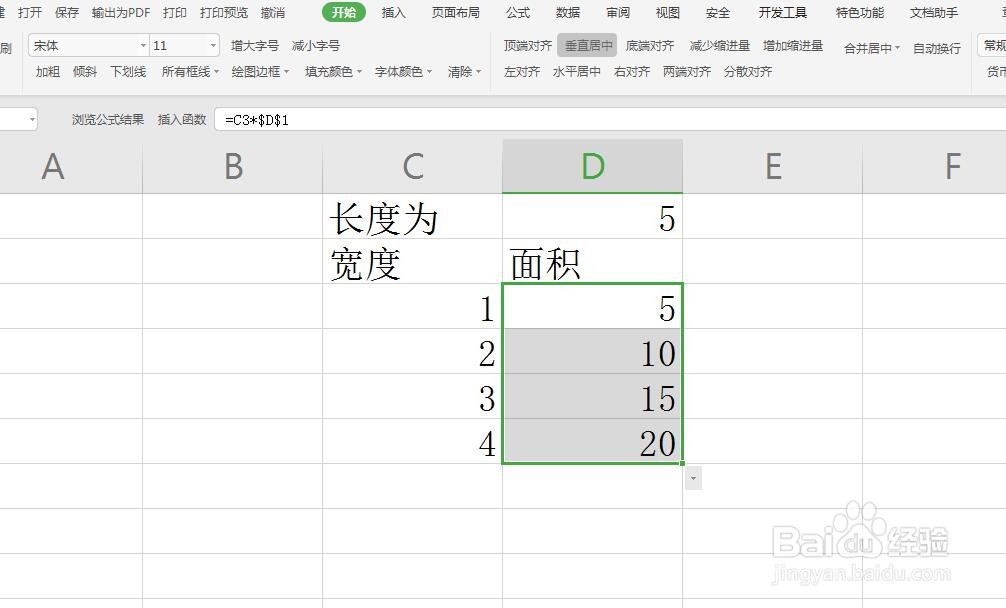This screenshot has width=1006, height=608.
Task: Apply 加粗 (Bold) formatting
Action: click(46, 71)
